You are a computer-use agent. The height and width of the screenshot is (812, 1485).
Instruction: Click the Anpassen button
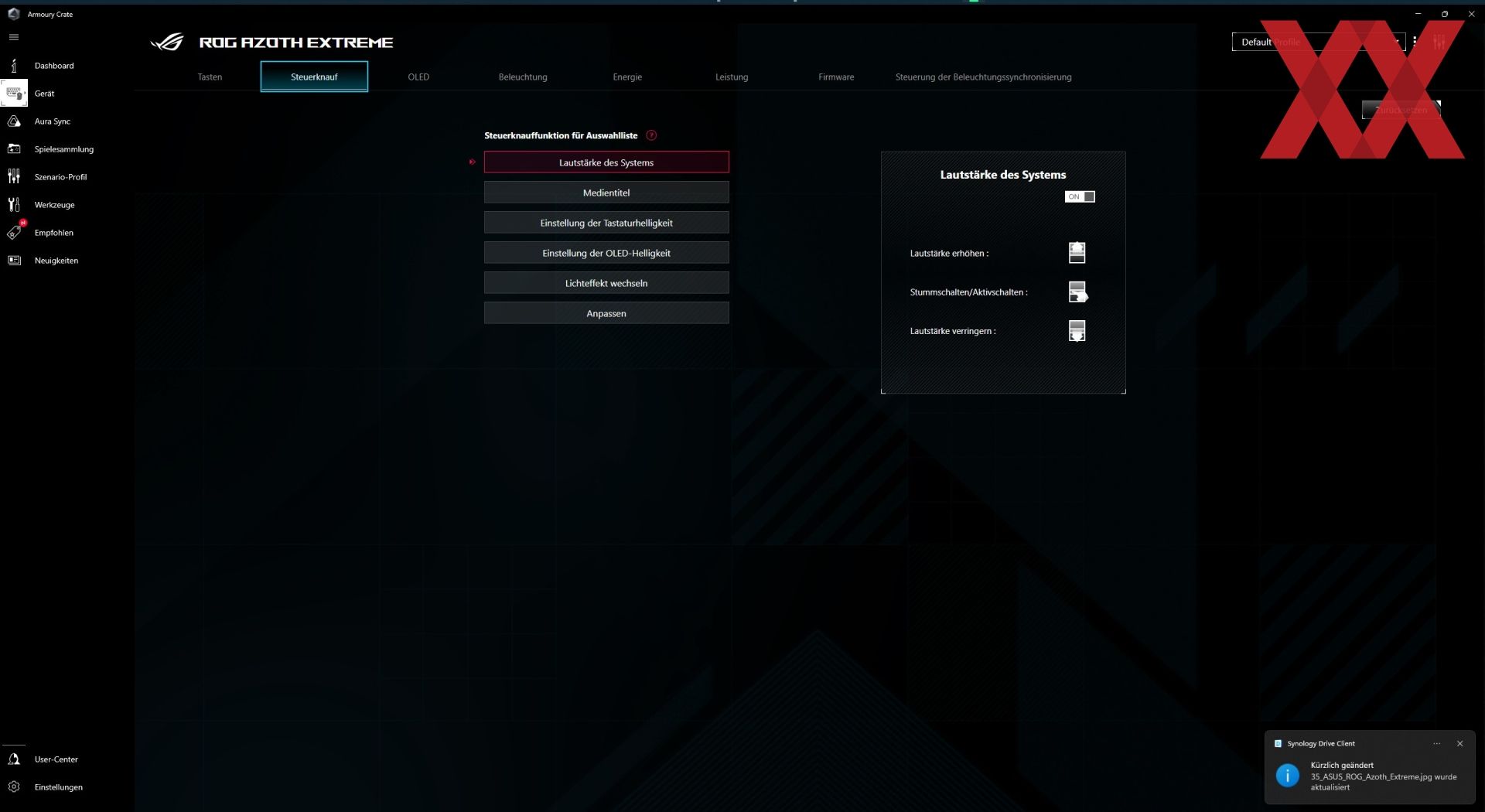click(x=606, y=313)
